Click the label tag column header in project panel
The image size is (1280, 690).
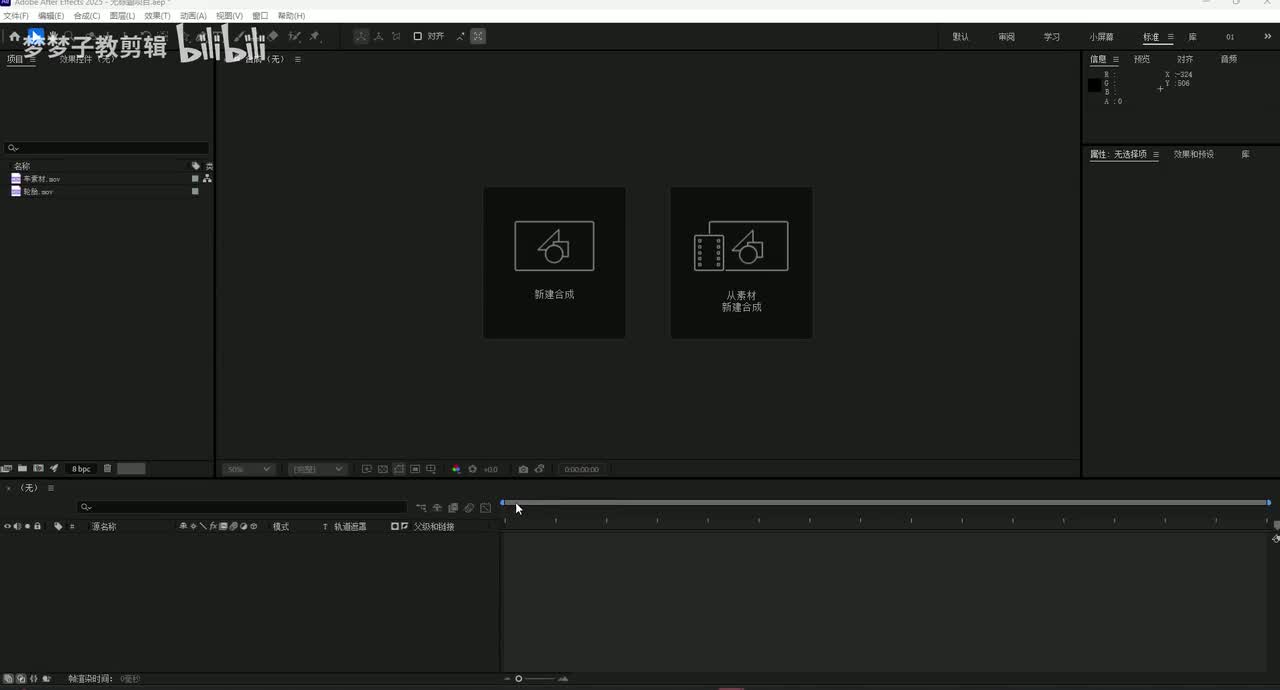(x=196, y=166)
